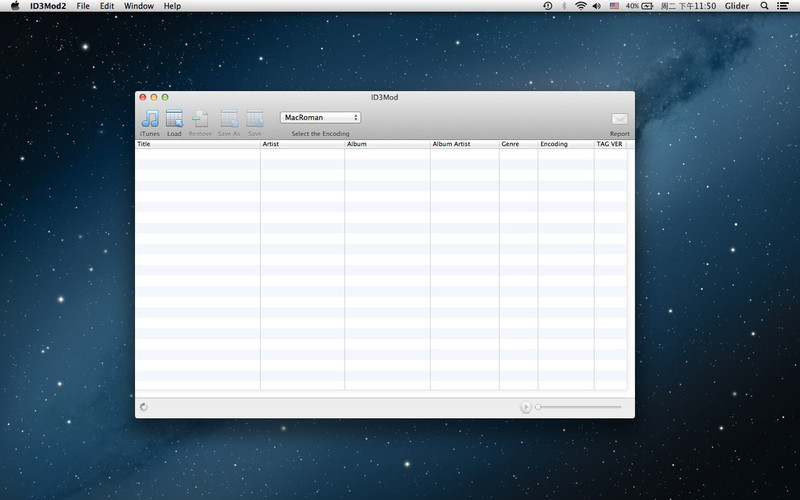
Task: Sort by the Encoding column header
Action: (x=566, y=144)
